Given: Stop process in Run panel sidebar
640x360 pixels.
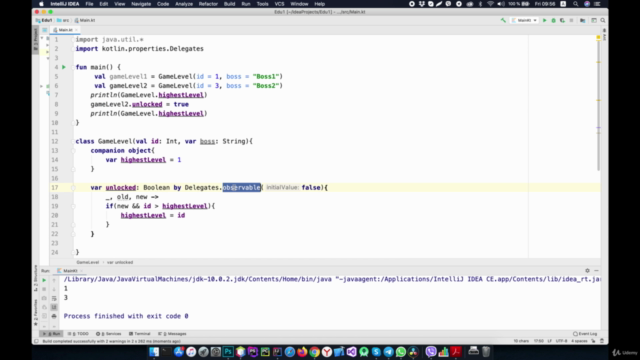Looking at the screenshot, I should [44, 289].
